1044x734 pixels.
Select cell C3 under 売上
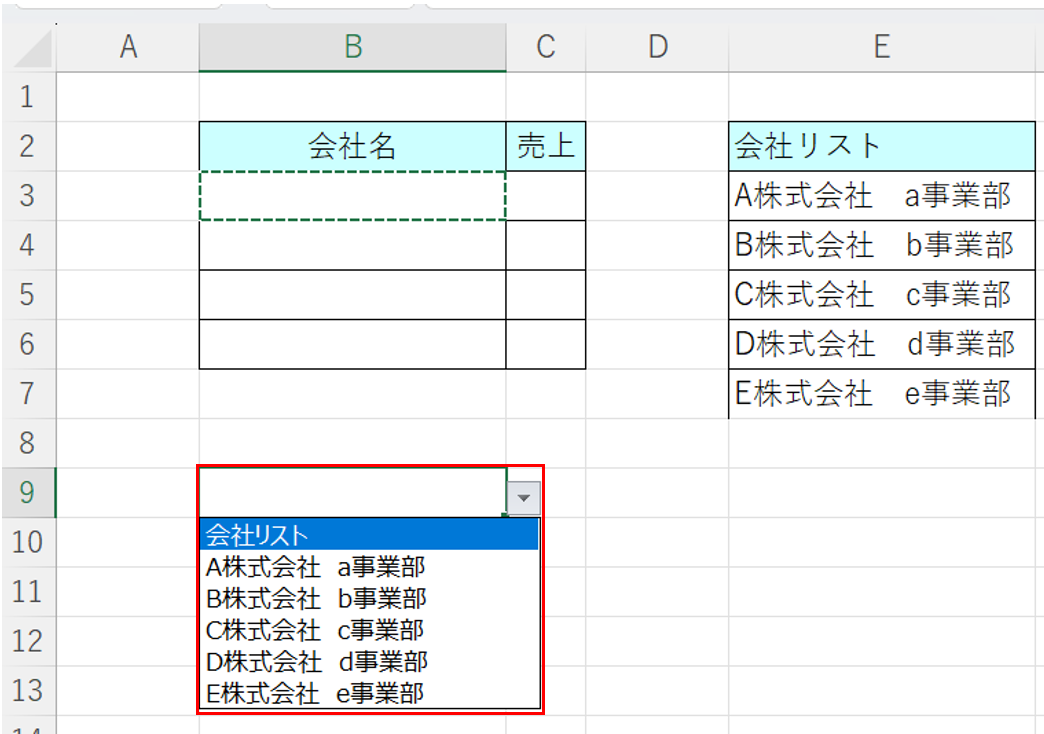coord(546,196)
